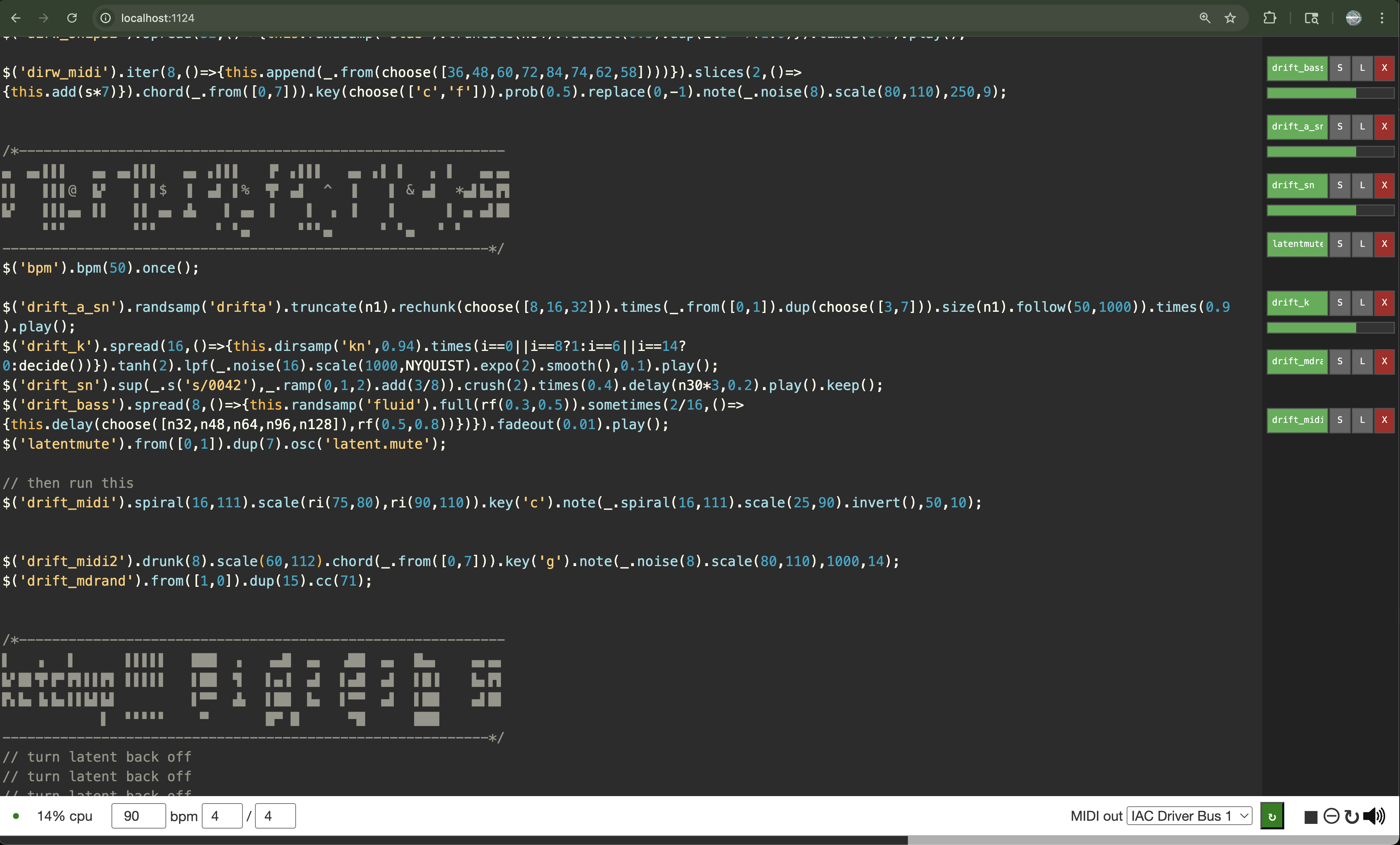The image size is (1400, 845).
Task: Stop the drift_a_sn channel with its X button
Action: (1385, 127)
